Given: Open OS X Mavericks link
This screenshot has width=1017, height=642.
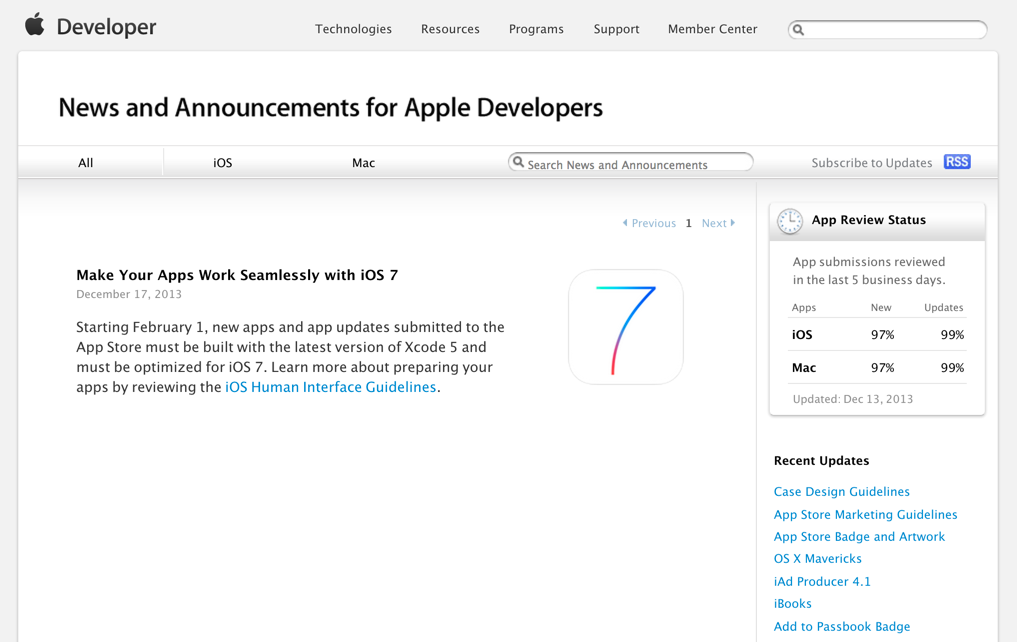Looking at the screenshot, I should (x=817, y=558).
